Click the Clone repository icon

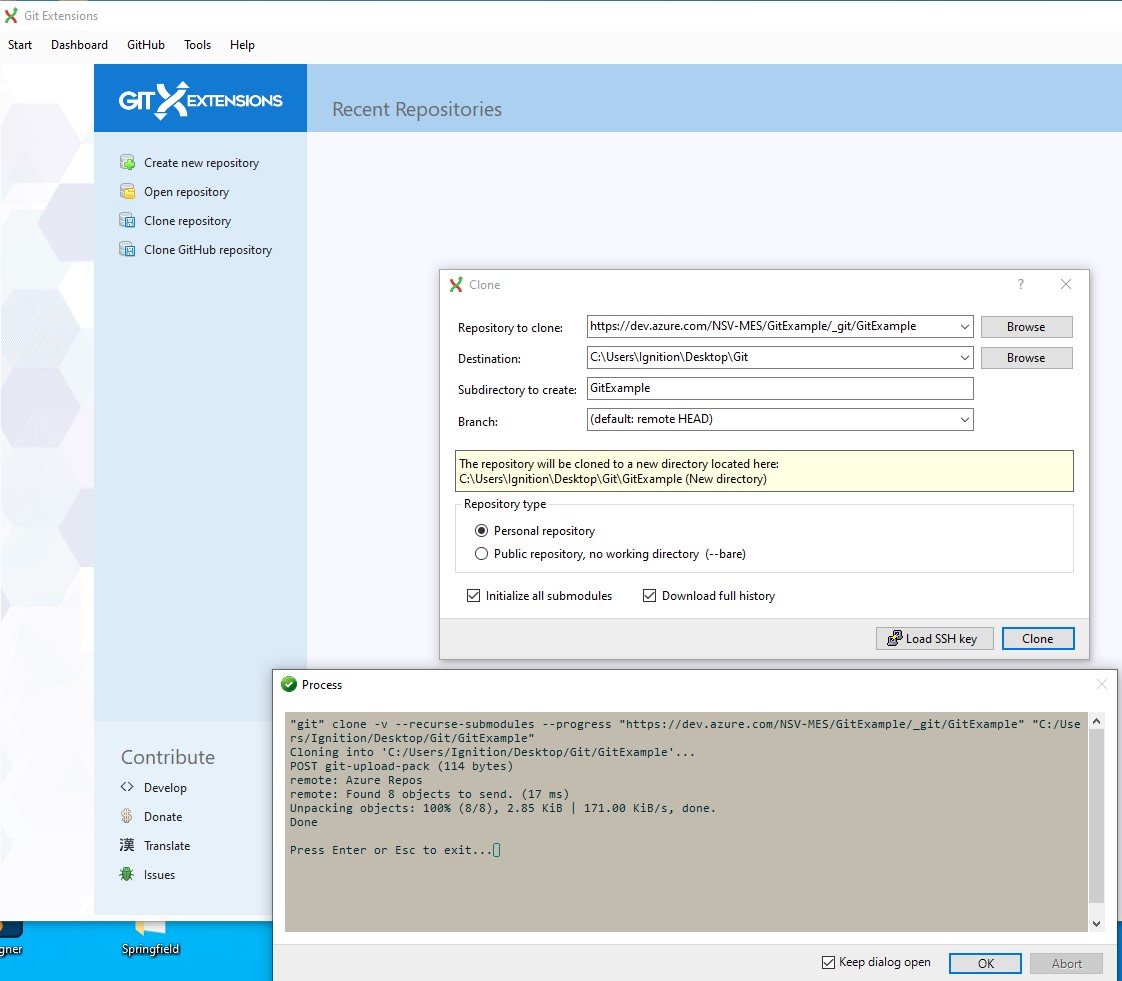127,220
